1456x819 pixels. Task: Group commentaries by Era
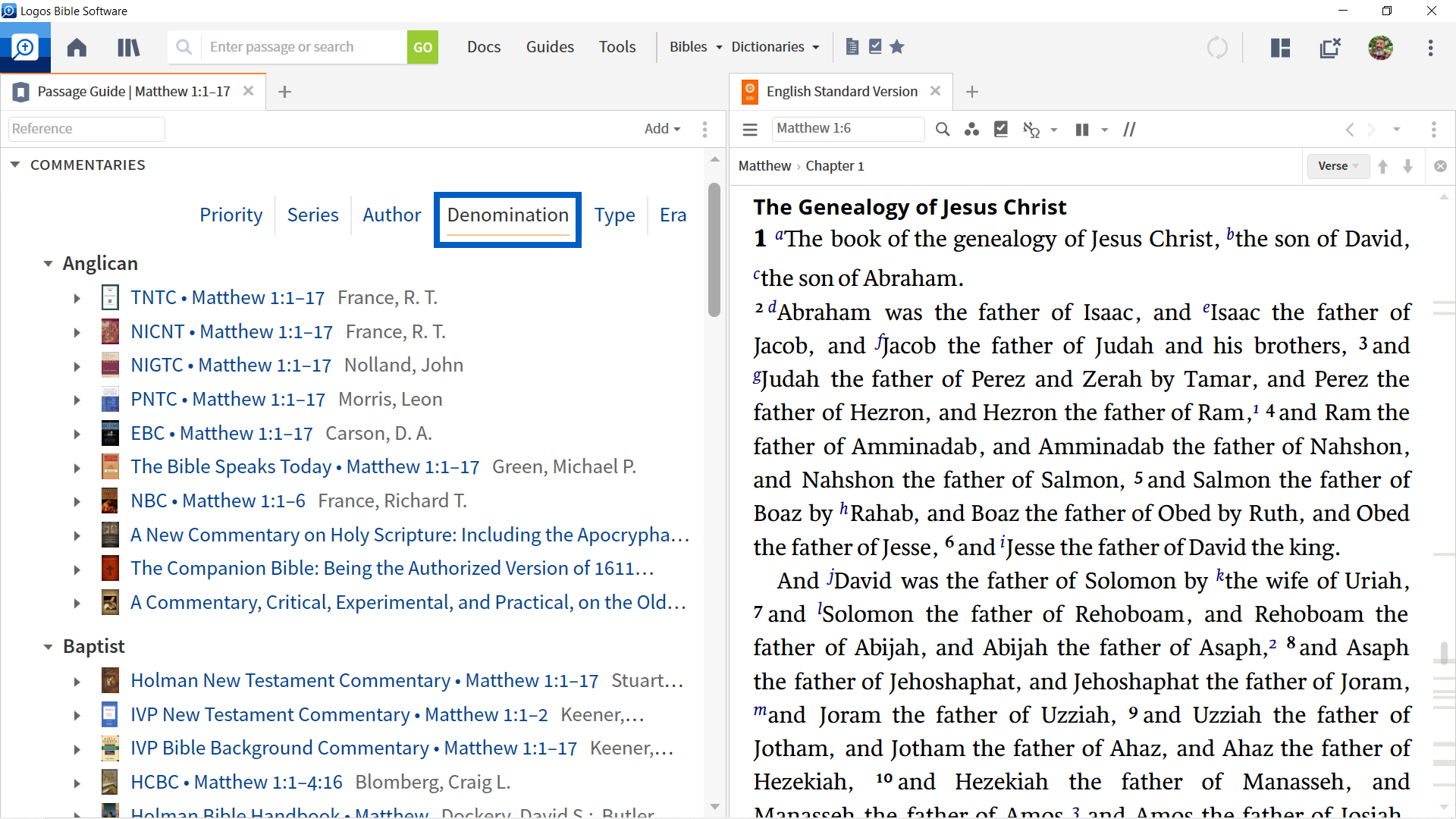(x=673, y=215)
